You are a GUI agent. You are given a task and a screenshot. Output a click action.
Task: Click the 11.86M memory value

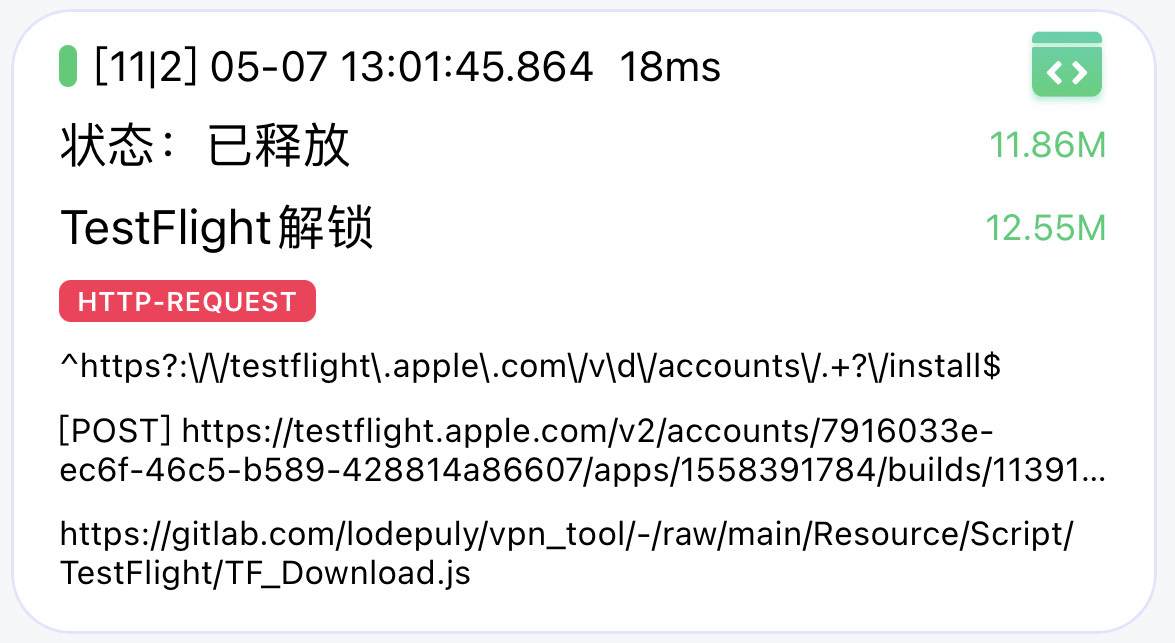[1048, 145]
